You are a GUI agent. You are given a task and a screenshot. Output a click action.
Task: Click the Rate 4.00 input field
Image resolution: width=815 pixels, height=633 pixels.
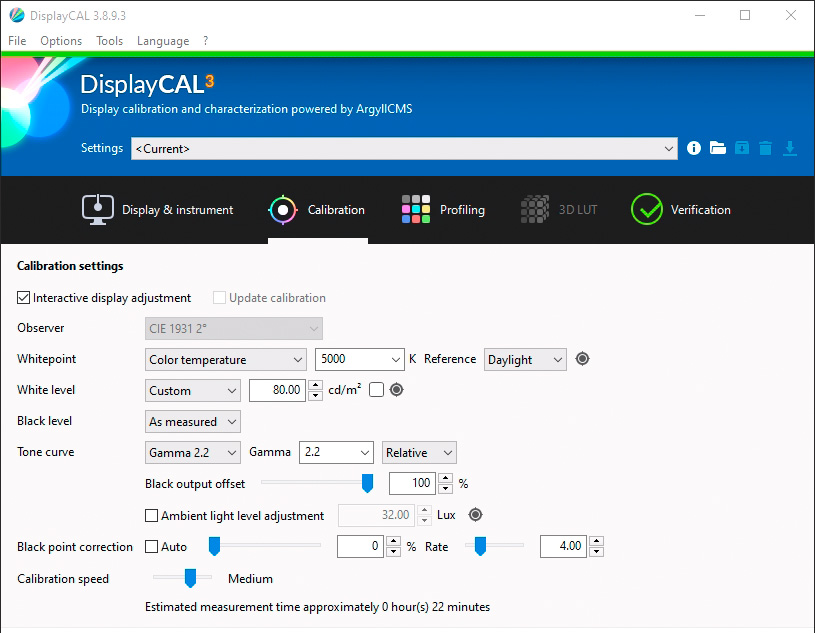(563, 546)
